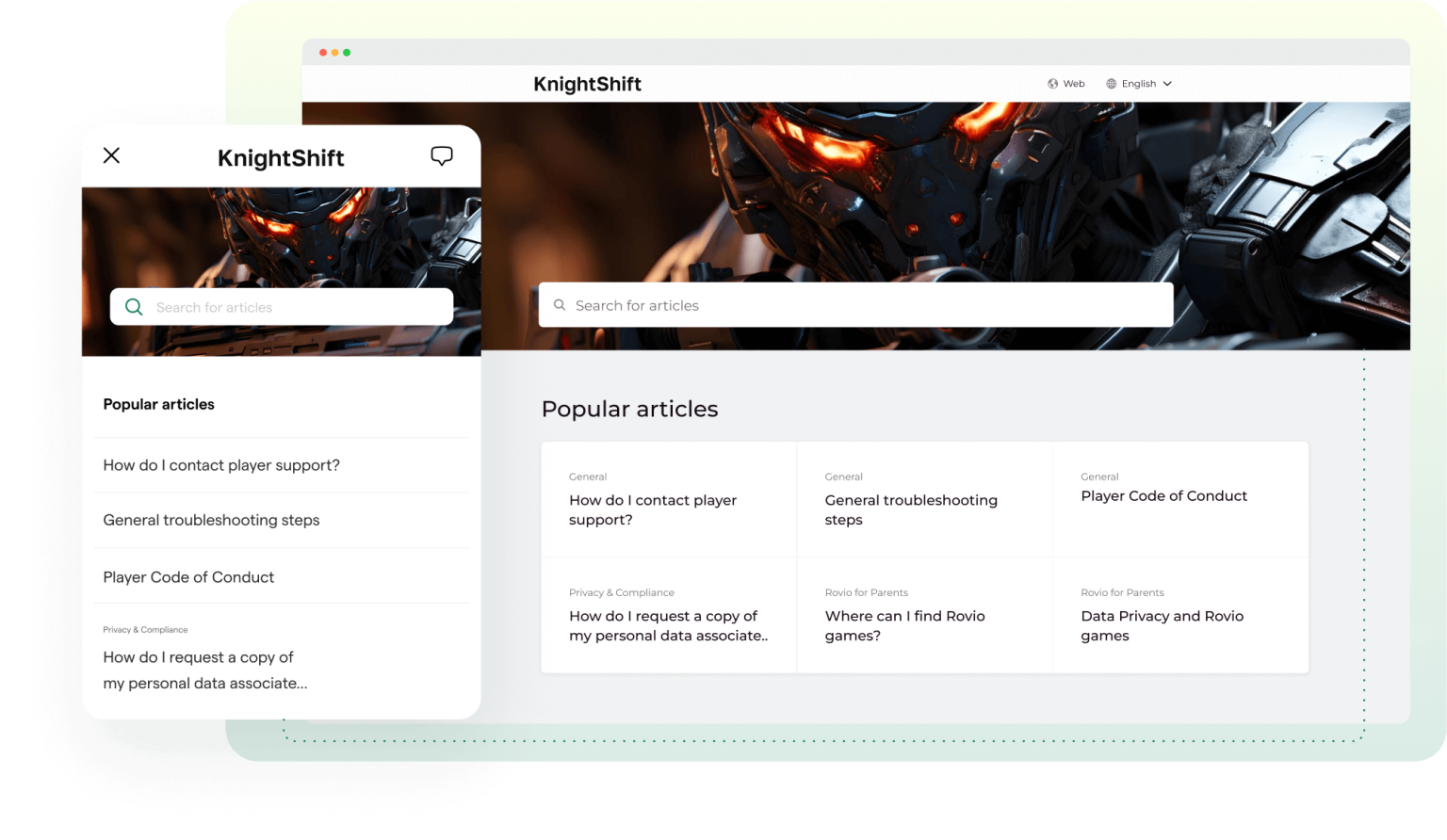Screen dimensions: 1447x840
Task: Click the globe icon next to Web
Action: 1052,84
